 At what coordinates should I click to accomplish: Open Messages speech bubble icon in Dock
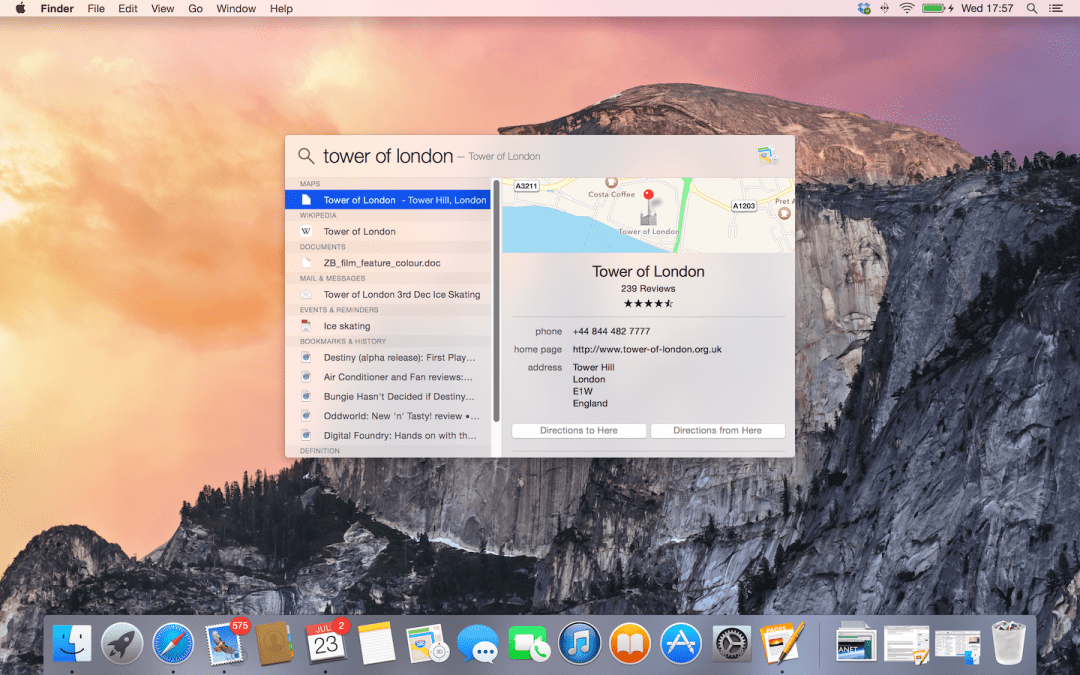click(x=477, y=644)
